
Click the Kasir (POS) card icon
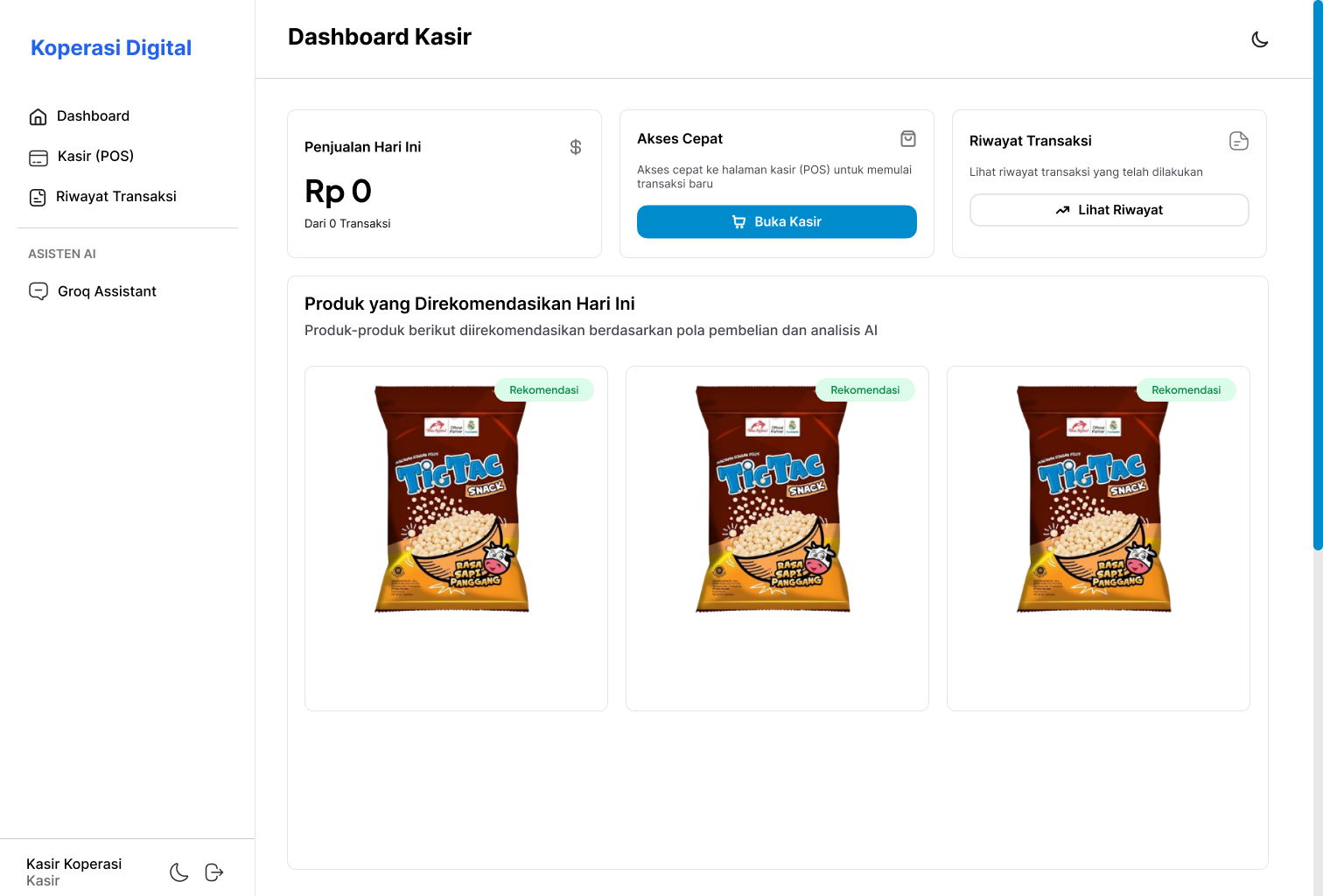pos(38,157)
